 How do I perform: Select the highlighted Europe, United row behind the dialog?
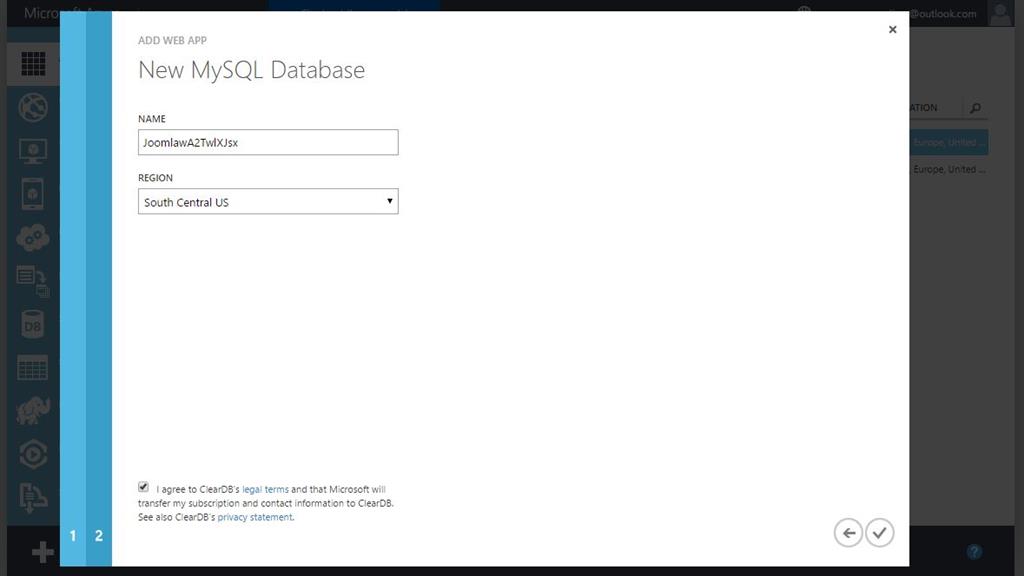[948, 142]
